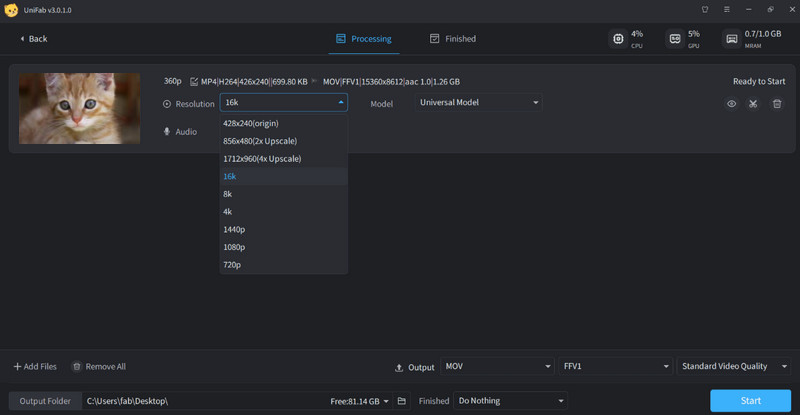The image size is (800, 415).
Task: Click the kitten video thumbnail
Action: 79,108
